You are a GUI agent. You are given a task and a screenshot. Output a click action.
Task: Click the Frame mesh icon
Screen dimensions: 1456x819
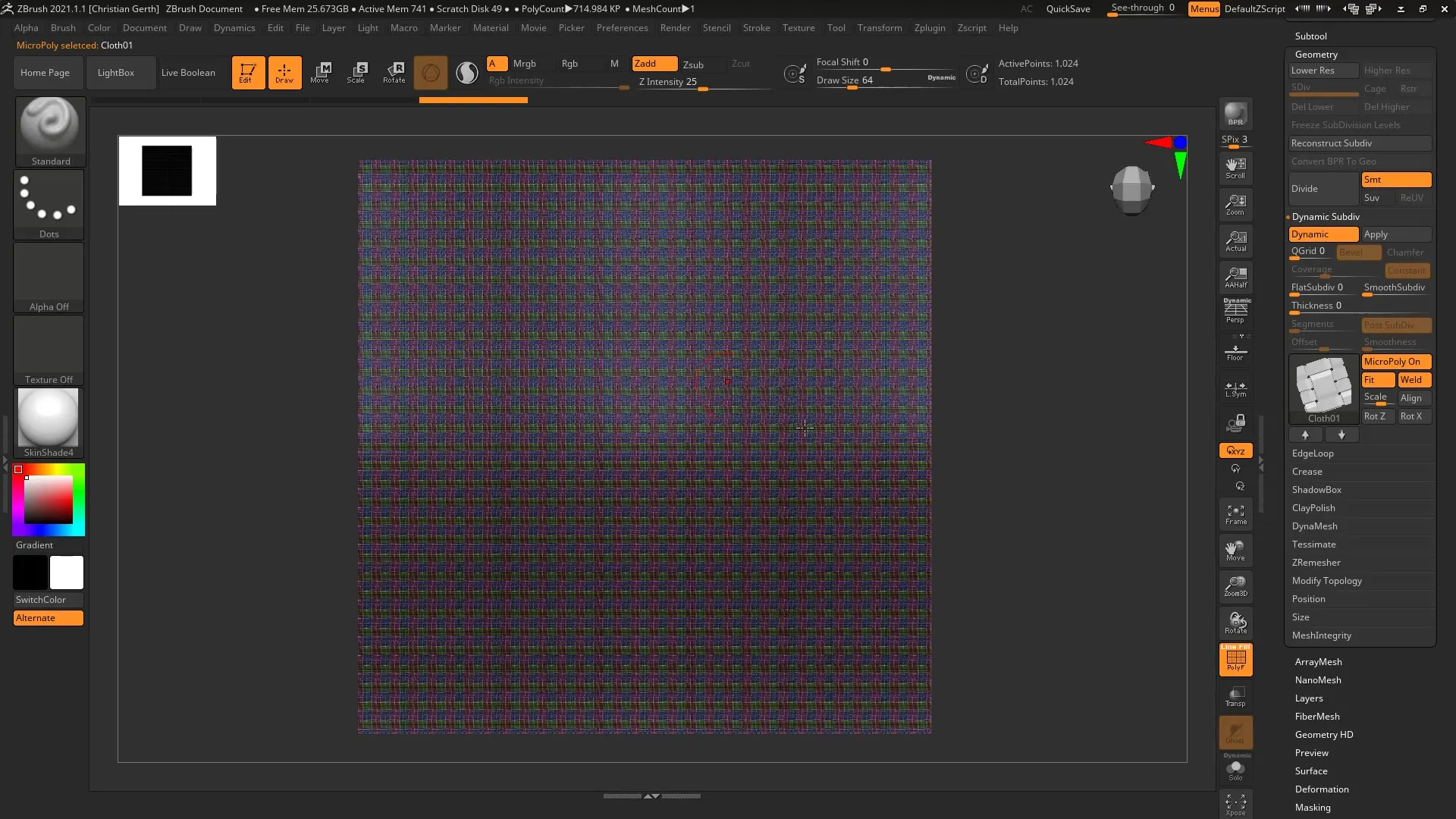(1235, 515)
